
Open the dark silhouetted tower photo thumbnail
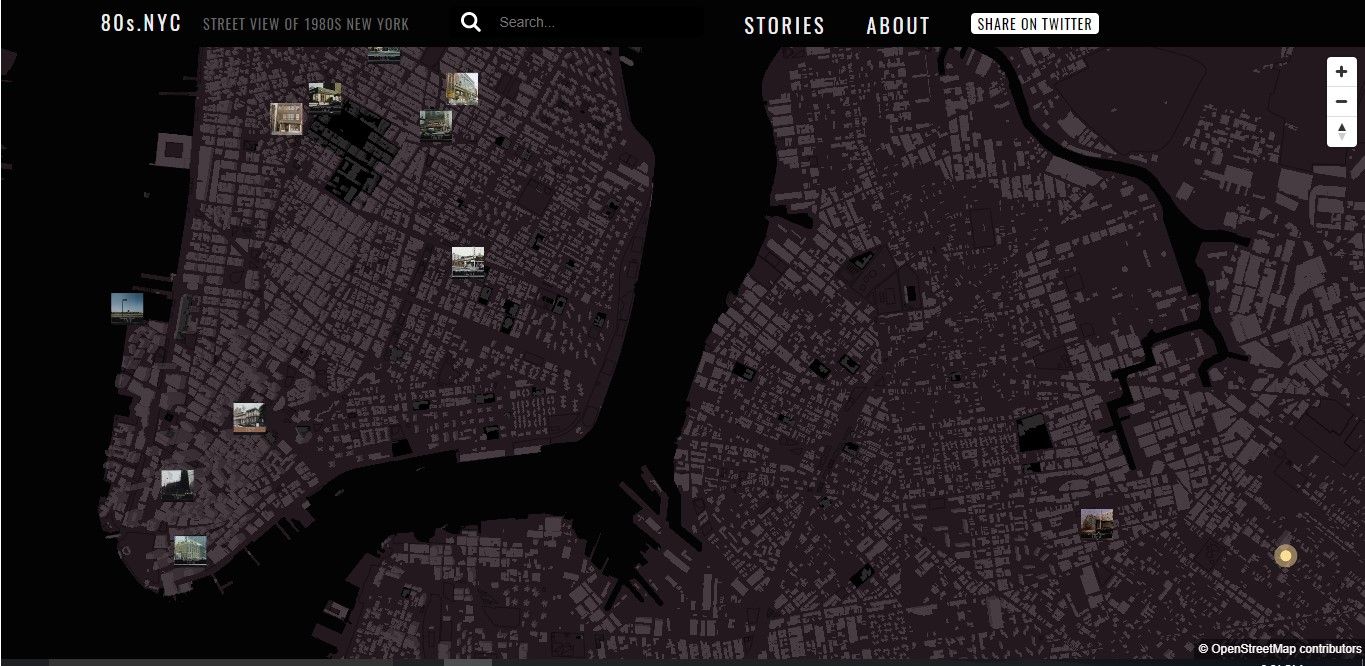(177, 485)
